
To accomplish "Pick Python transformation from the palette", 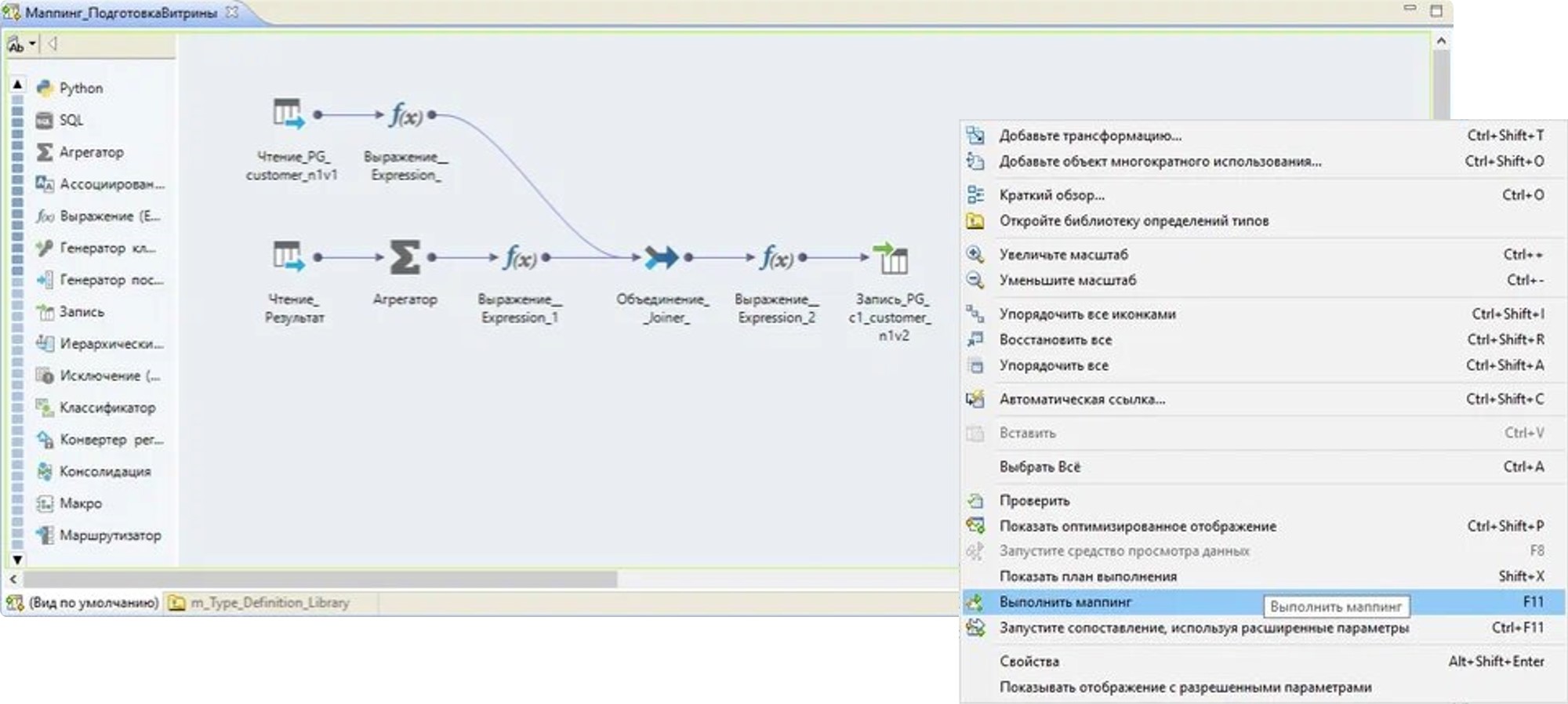I will (x=81, y=89).
